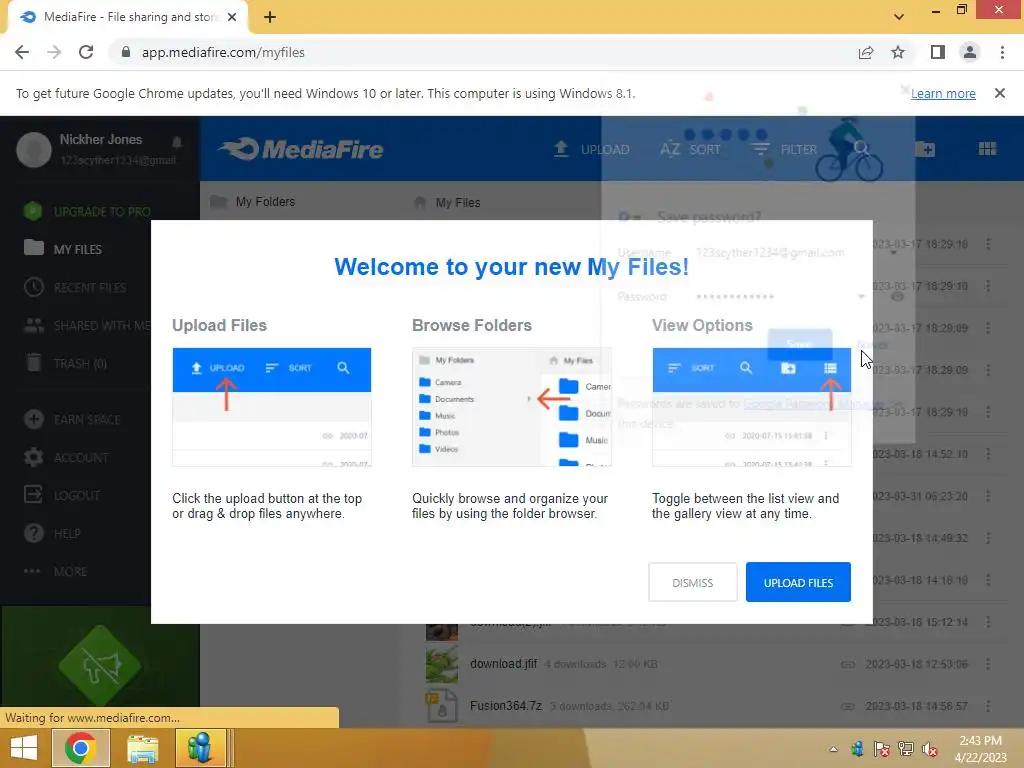
Task: Open Recent Files in the sidebar
Action: (74, 287)
